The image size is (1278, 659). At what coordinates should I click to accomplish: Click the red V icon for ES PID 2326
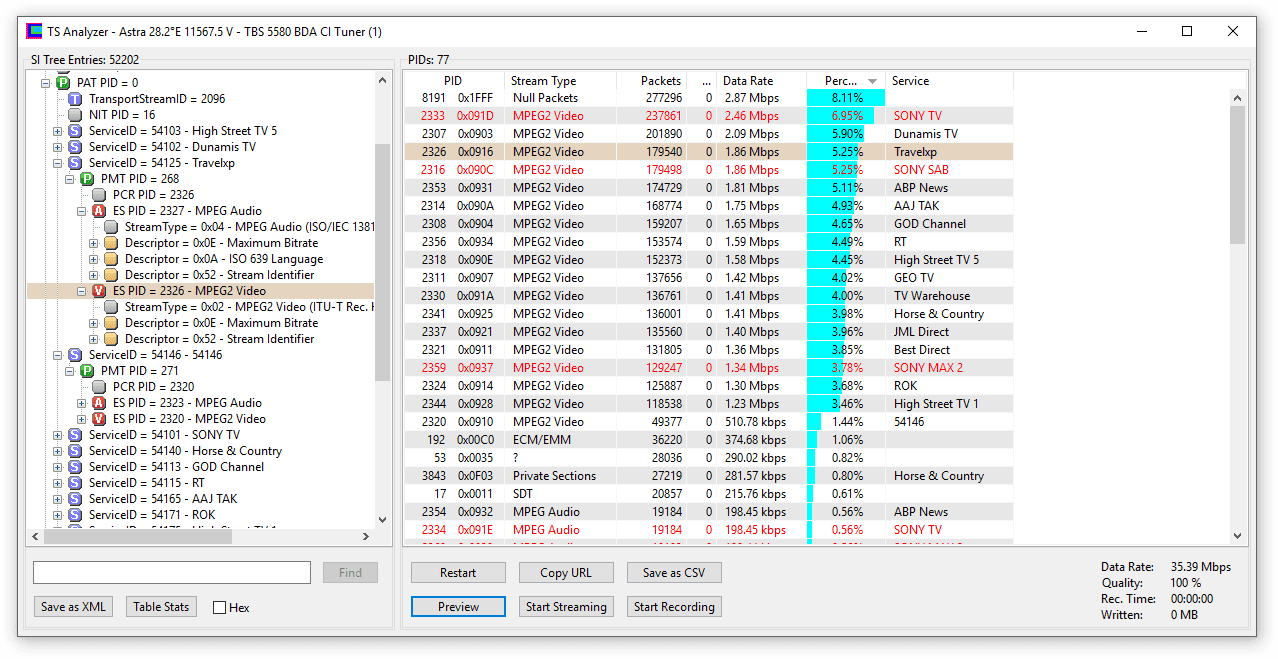click(99, 291)
